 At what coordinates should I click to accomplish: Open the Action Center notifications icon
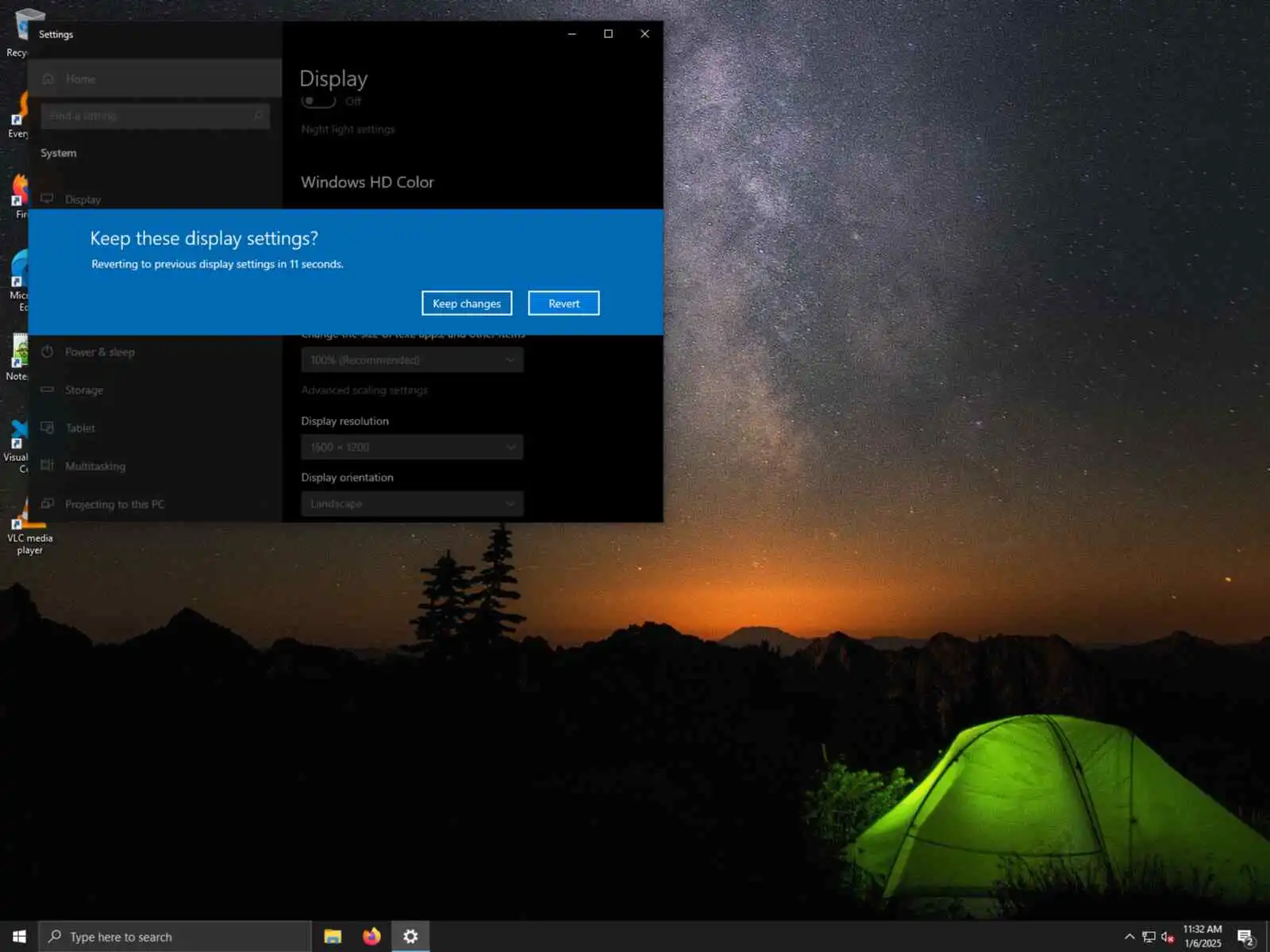[x=1246, y=938]
